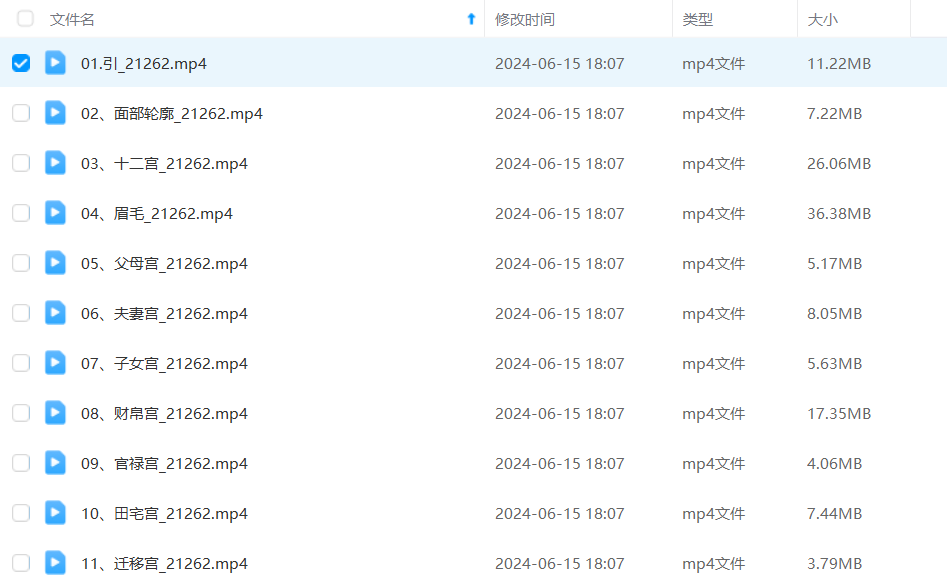947x584 pixels.
Task: Click the 类型 column header
Action: (x=698, y=19)
